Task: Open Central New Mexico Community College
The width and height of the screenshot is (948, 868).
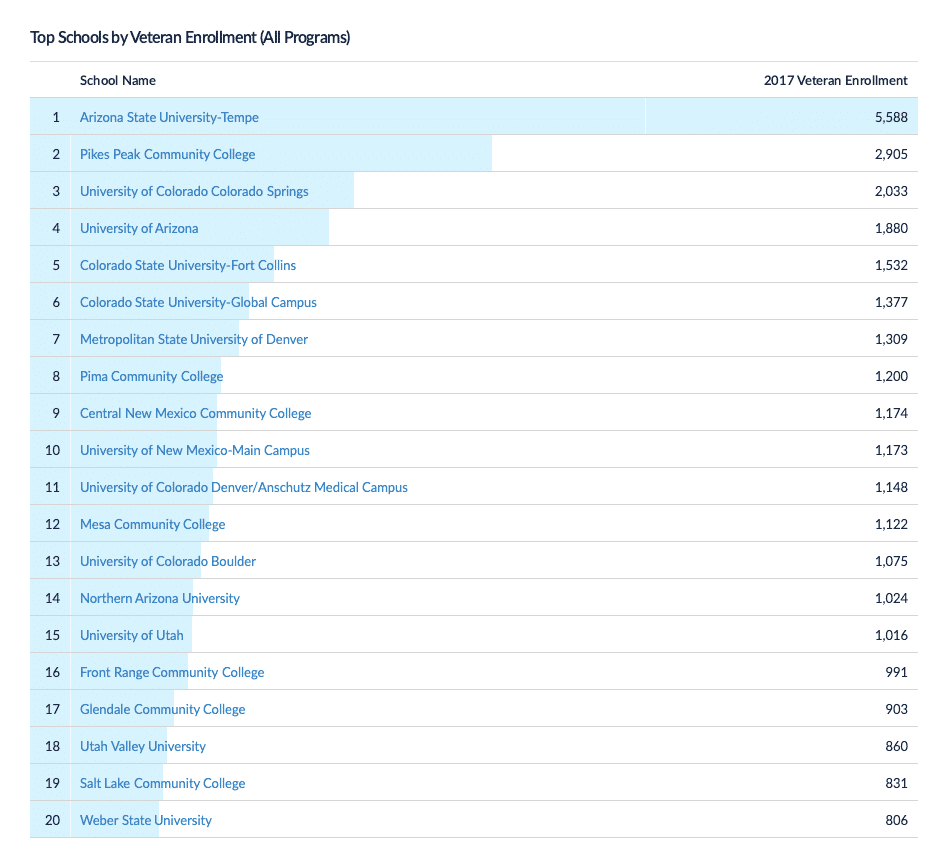Action: tap(195, 413)
